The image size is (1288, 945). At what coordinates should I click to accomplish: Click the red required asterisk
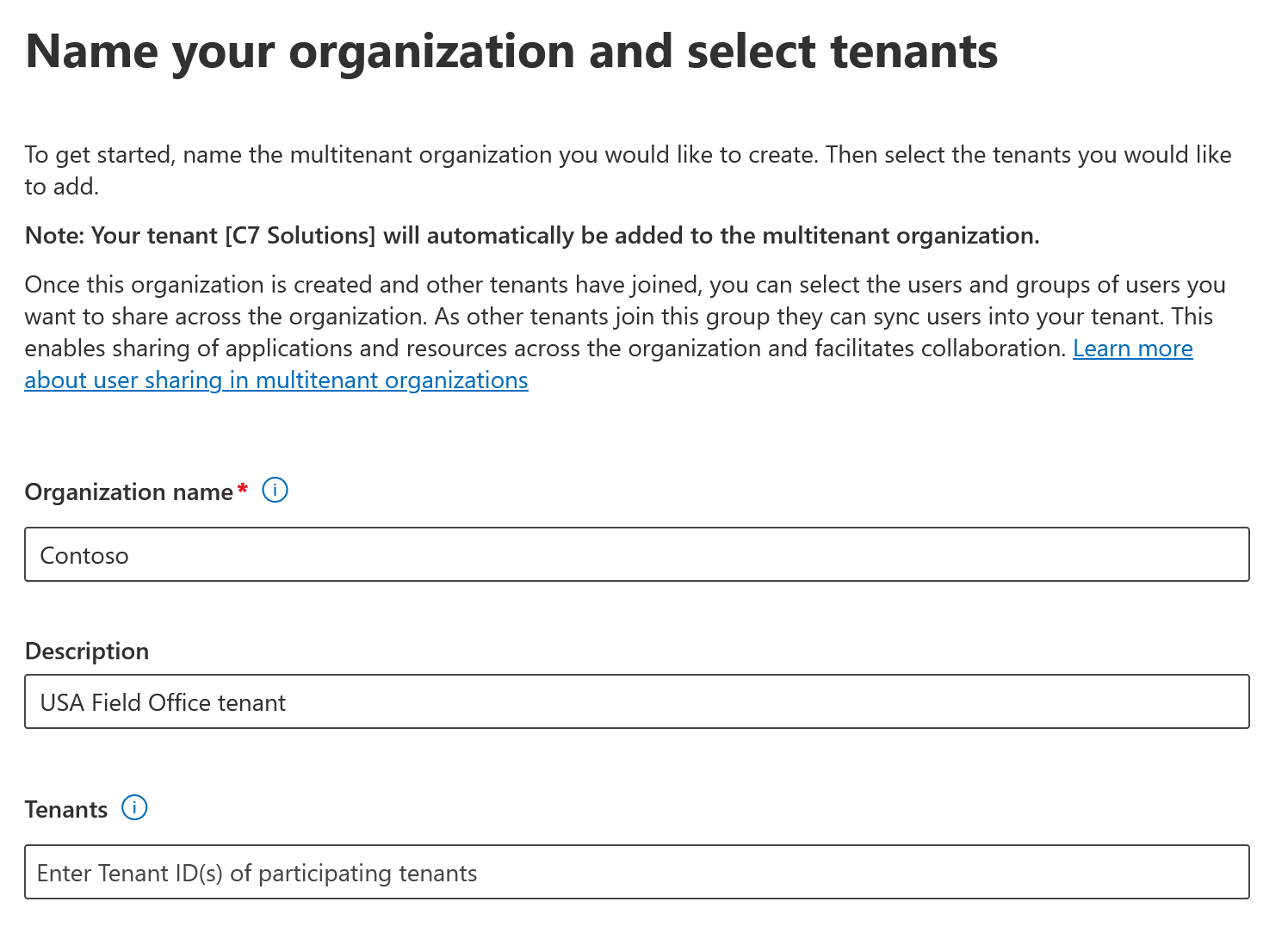[x=243, y=489]
